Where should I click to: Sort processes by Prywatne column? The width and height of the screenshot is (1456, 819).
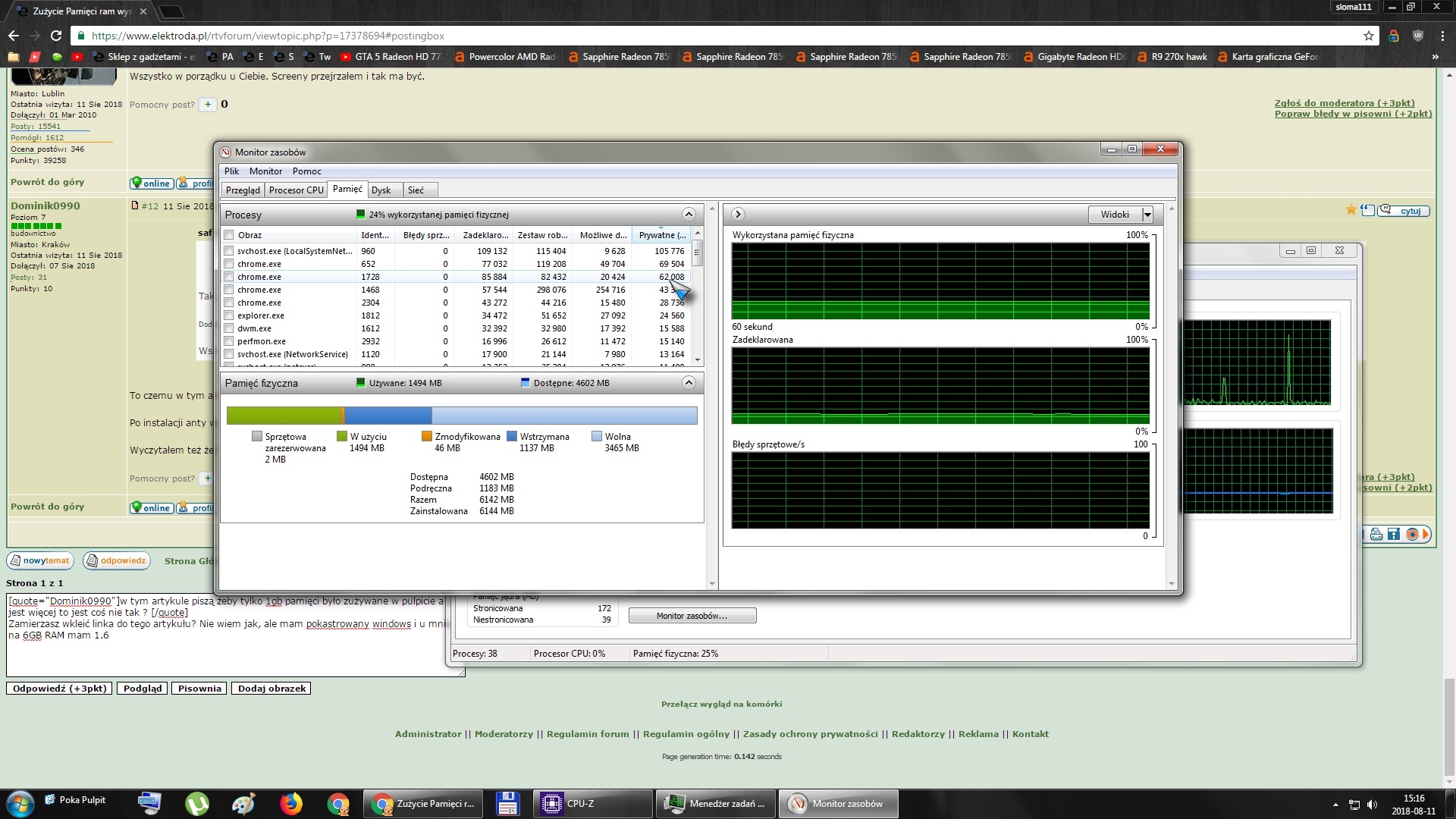661,235
